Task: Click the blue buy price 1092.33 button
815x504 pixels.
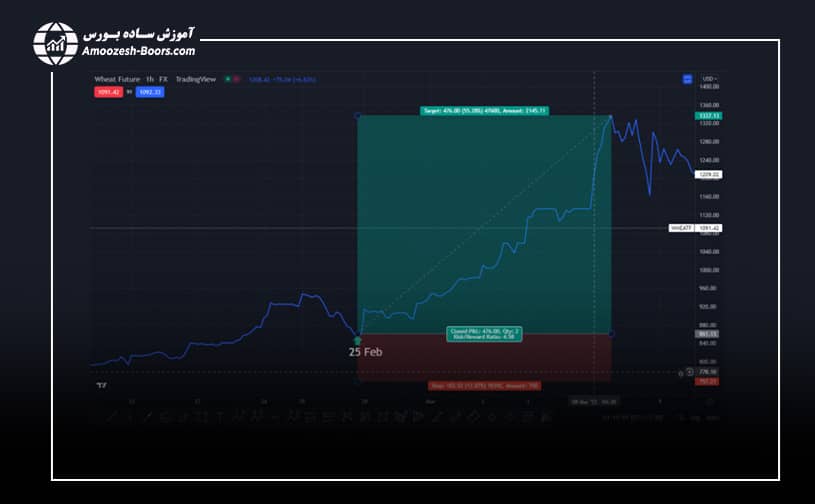Action: tap(150, 92)
